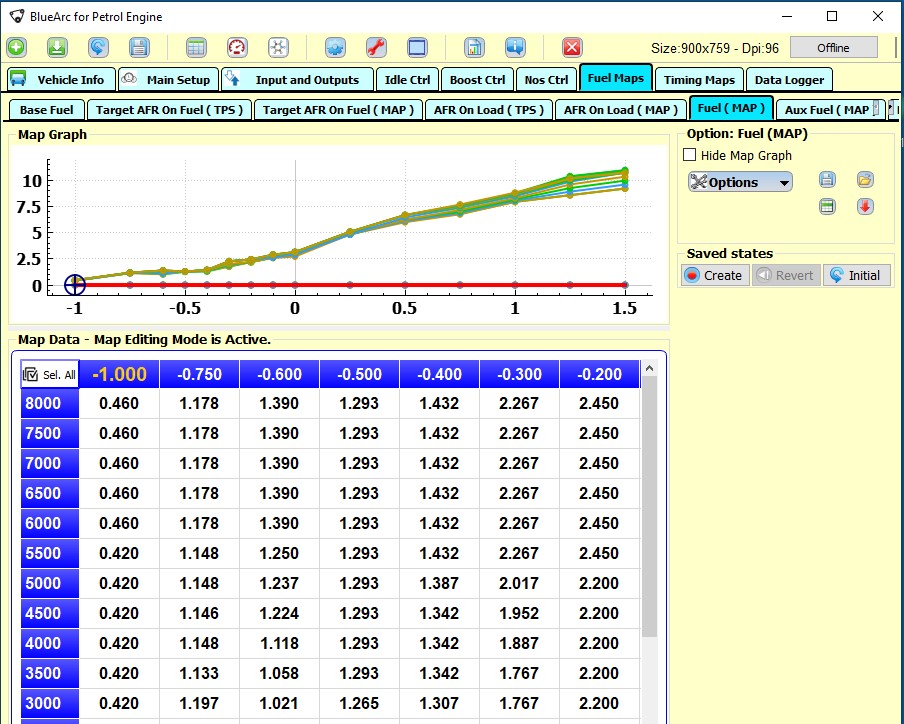Click the Initial saved state button
The height and width of the screenshot is (724, 904).
click(856, 275)
